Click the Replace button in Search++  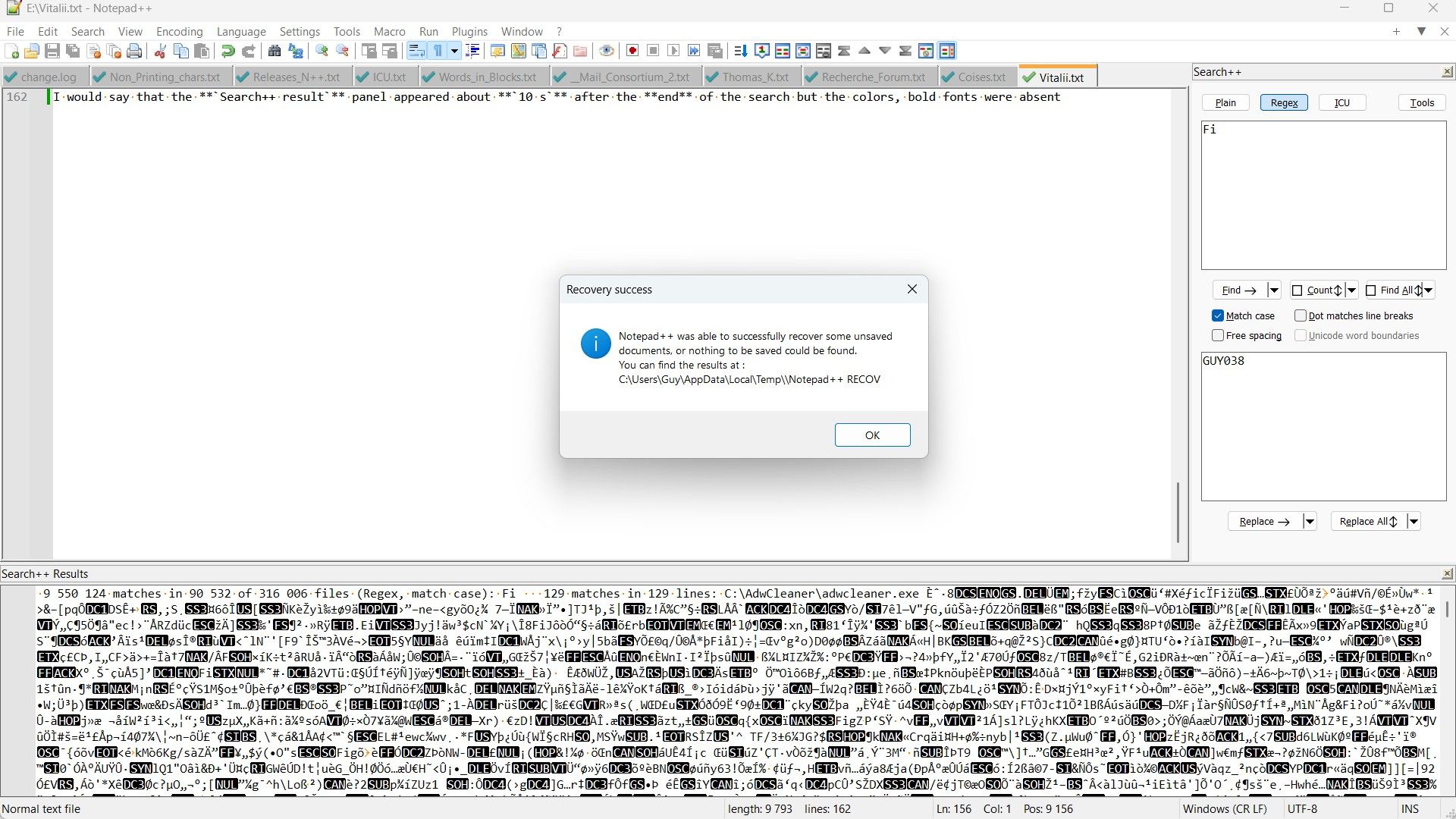pyautogui.click(x=1265, y=522)
